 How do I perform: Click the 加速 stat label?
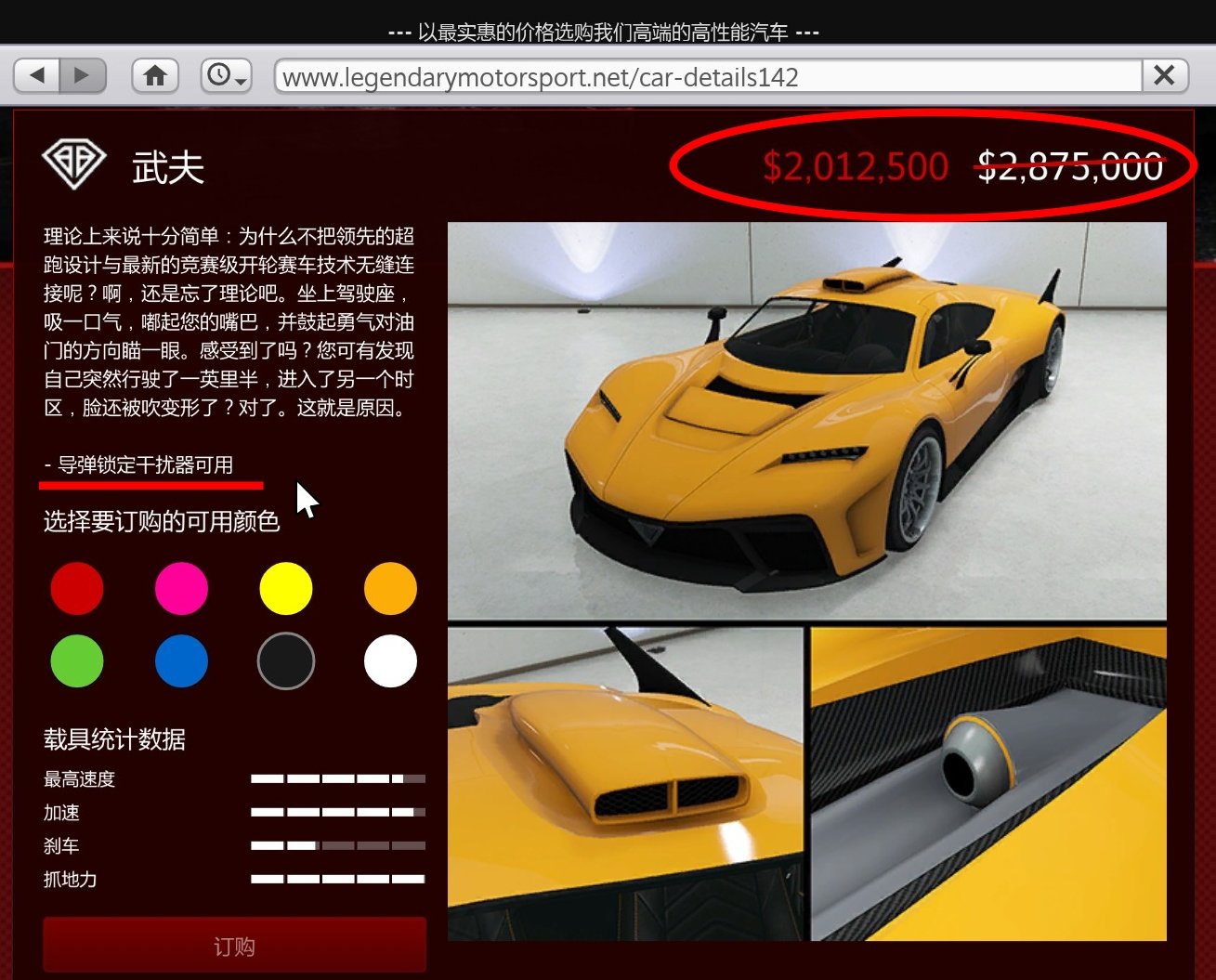[x=61, y=813]
